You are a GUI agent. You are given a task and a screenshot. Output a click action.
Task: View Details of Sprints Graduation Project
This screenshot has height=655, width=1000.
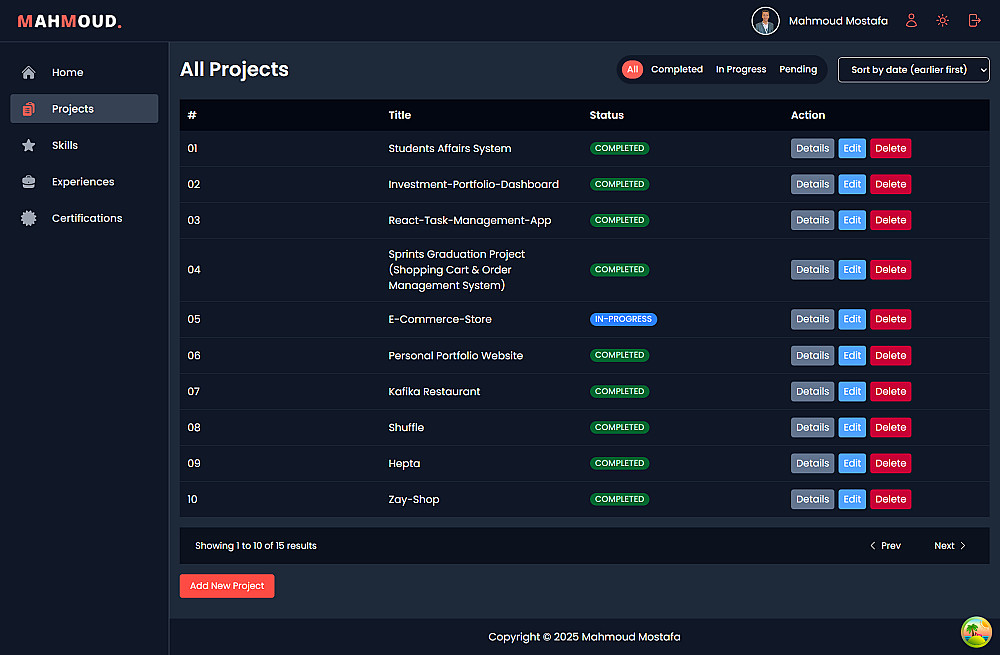pyautogui.click(x=812, y=270)
